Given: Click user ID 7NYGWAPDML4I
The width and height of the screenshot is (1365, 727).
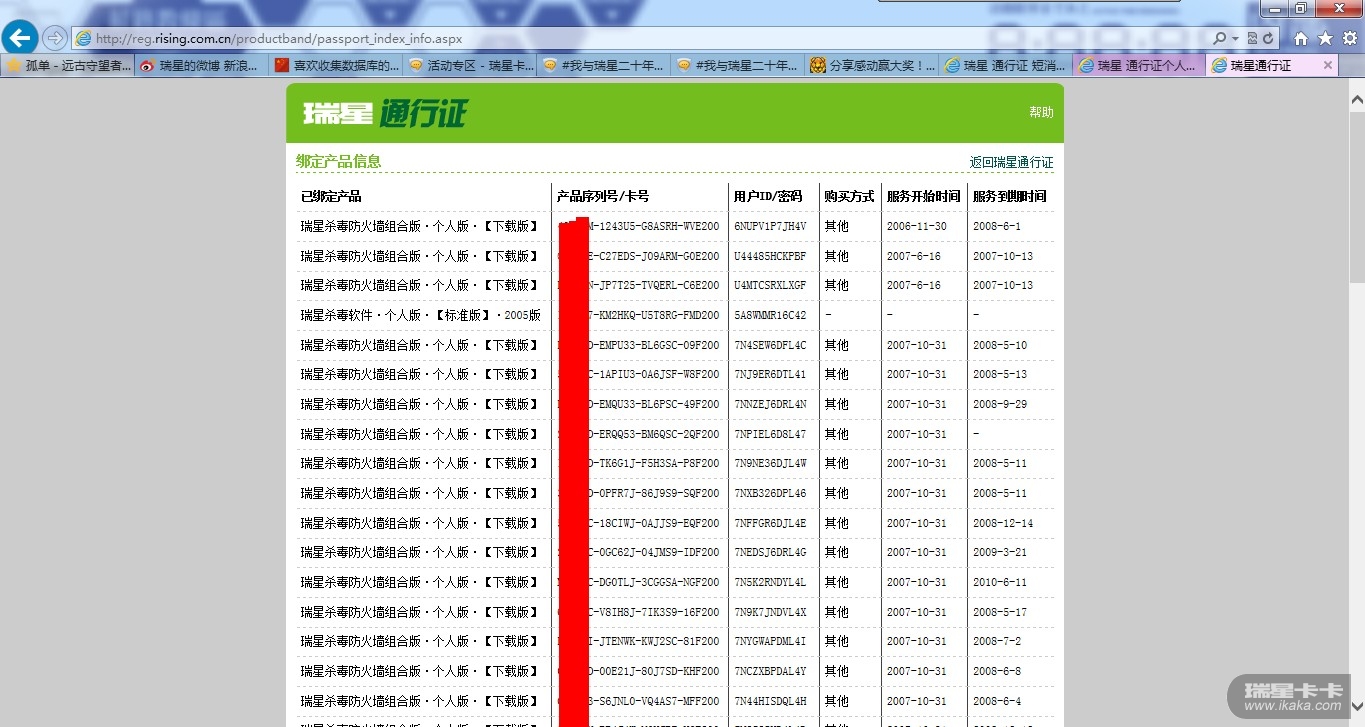Looking at the screenshot, I should 770,641.
